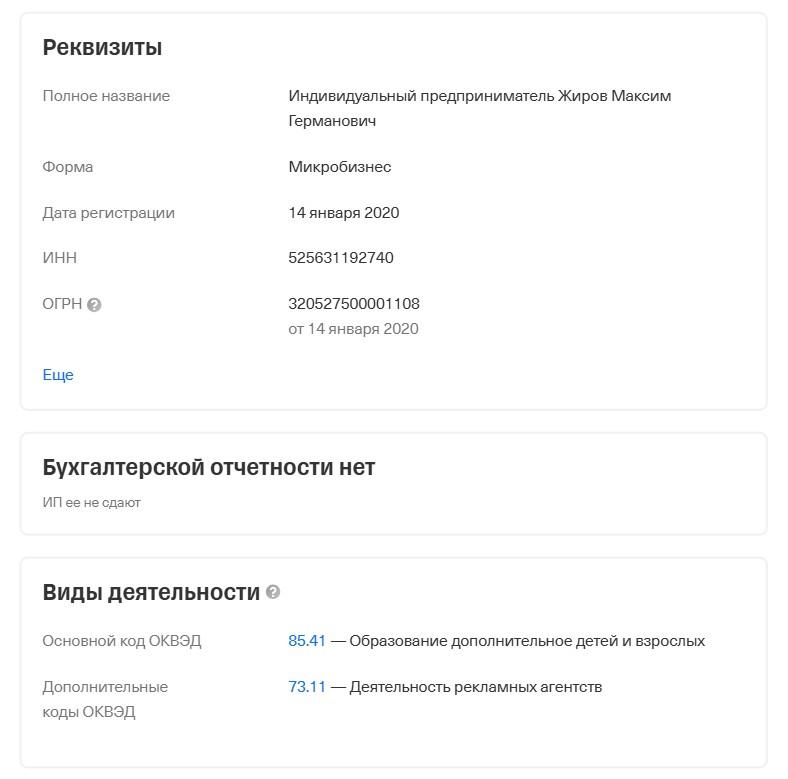Select the ИНН number 525631192740
The width and height of the screenshot is (788, 779).
click(x=341, y=258)
